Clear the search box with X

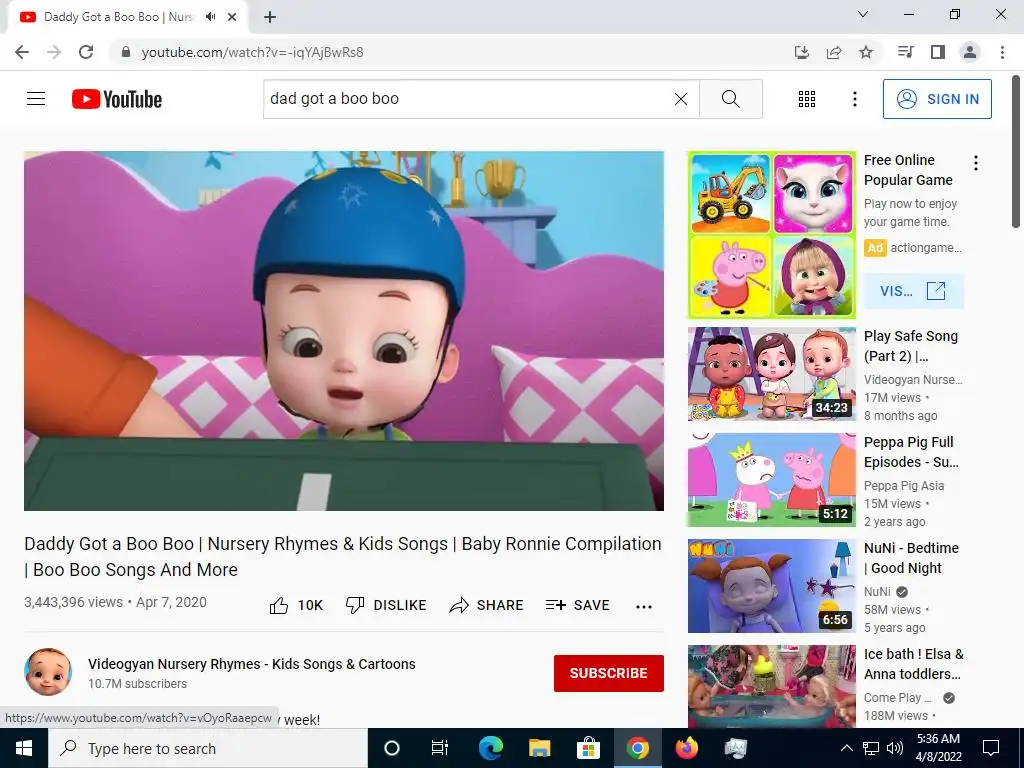click(680, 99)
